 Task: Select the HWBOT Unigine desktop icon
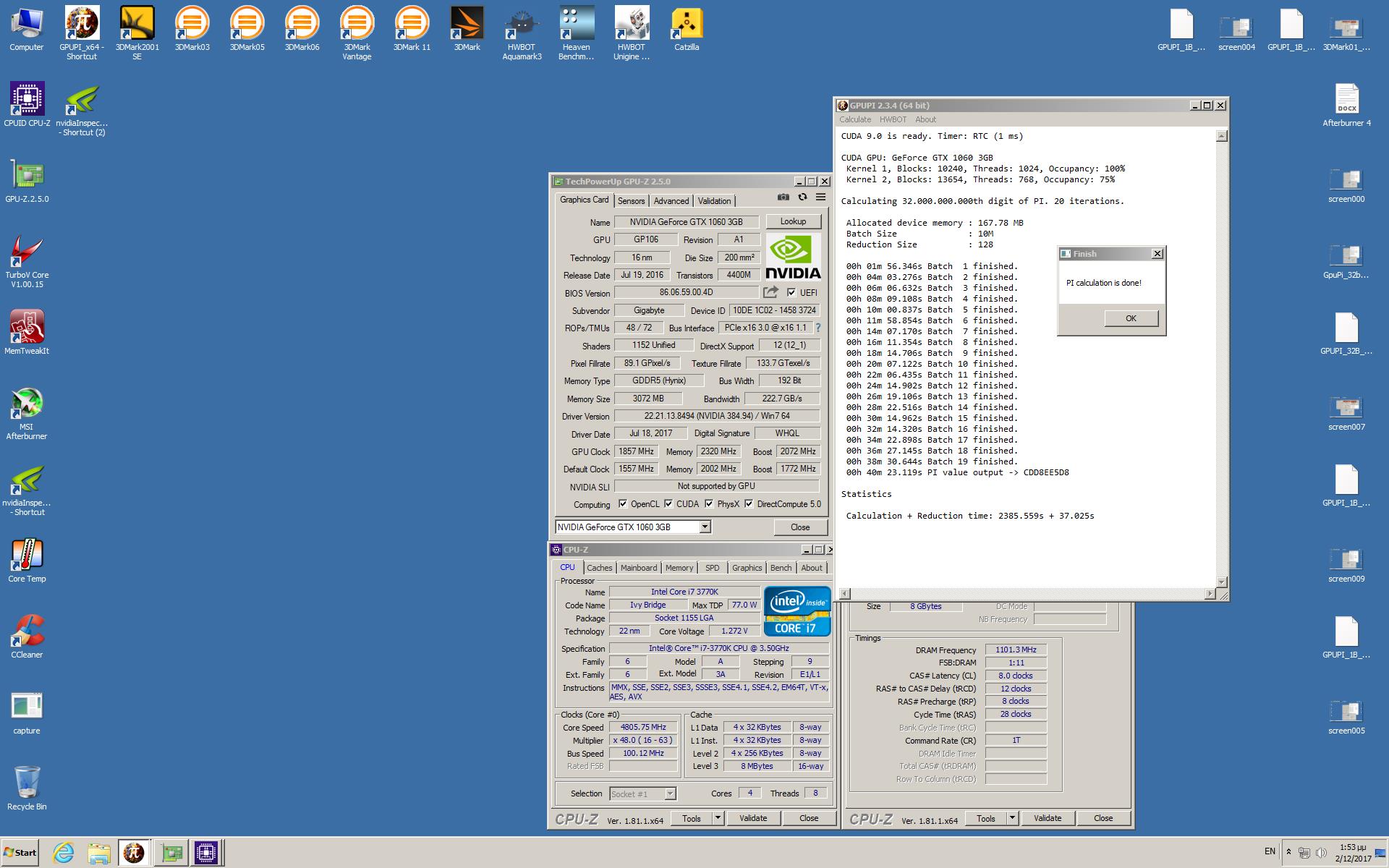632,33
